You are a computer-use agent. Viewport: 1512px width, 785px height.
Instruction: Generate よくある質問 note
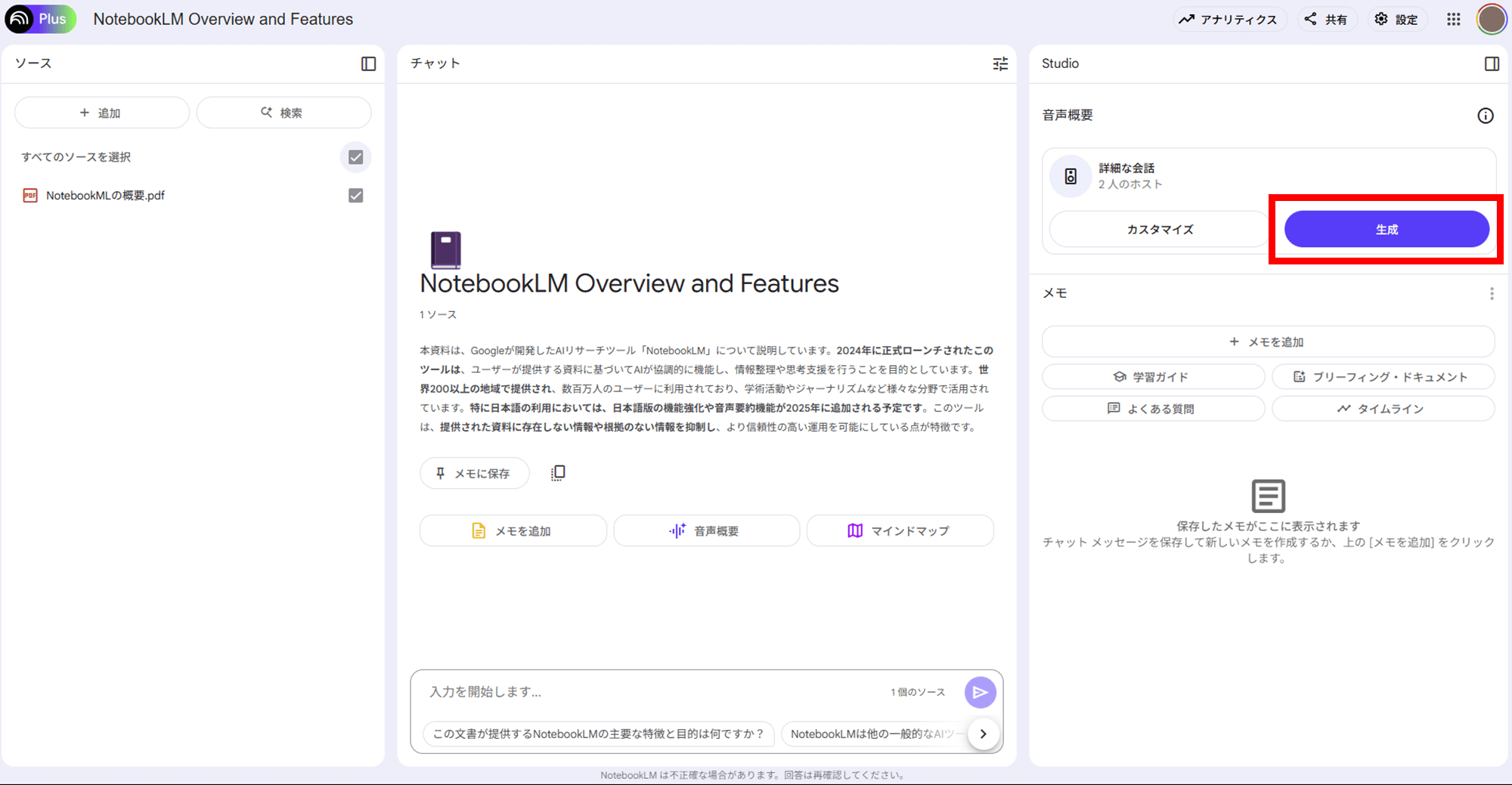(1153, 409)
